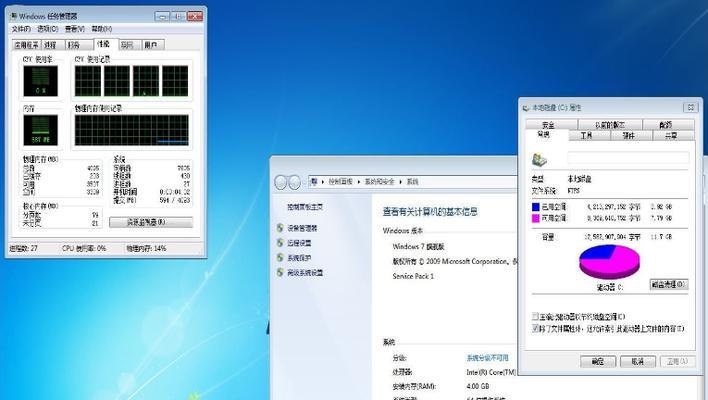Click the blue 已用空间 color swatch
Screen dimensions: 708x400
(x=536, y=207)
